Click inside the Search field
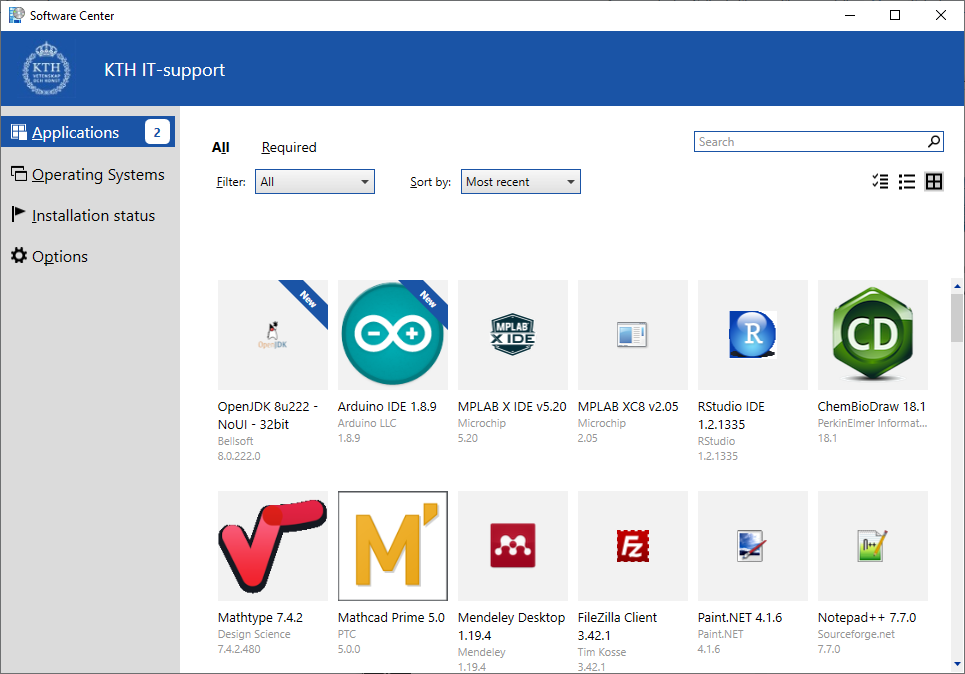The width and height of the screenshot is (965, 674). click(810, 142)
